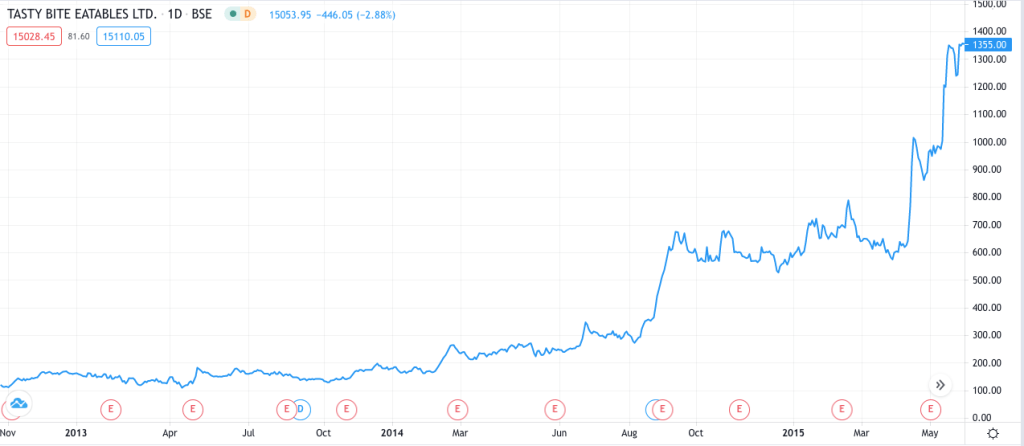The image size is (1024, 446).
Task: Click earnings marker right of Apr 2013 label
Action: click(x=192, y=408)
